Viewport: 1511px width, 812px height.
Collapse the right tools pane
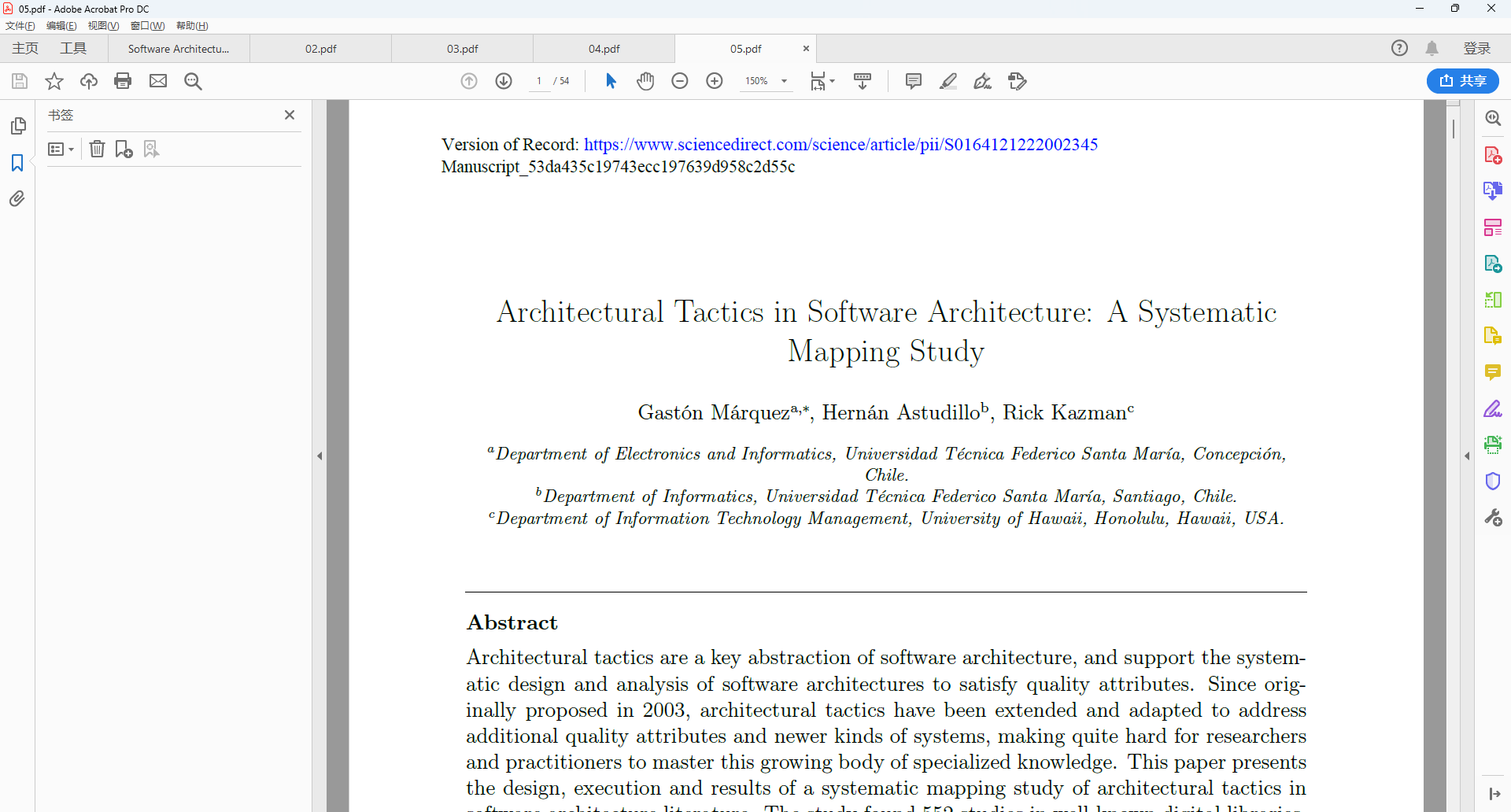pyautogui.click(x=1467, y=456)
